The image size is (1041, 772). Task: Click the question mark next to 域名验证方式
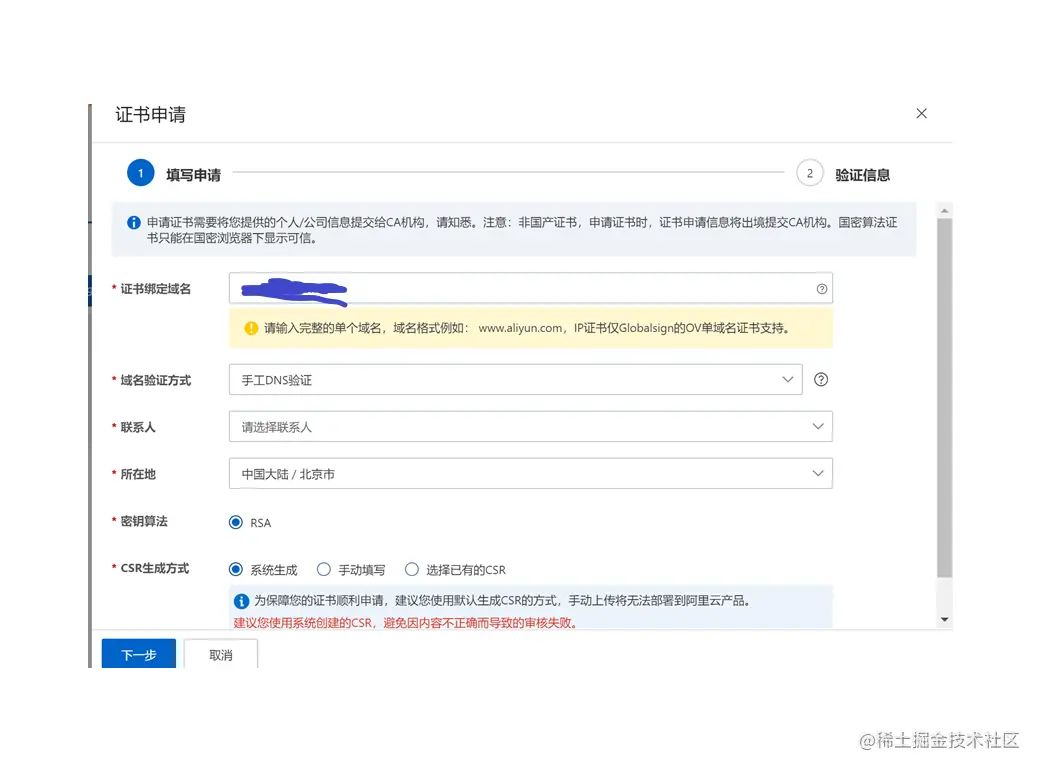(x=821, y=379)
